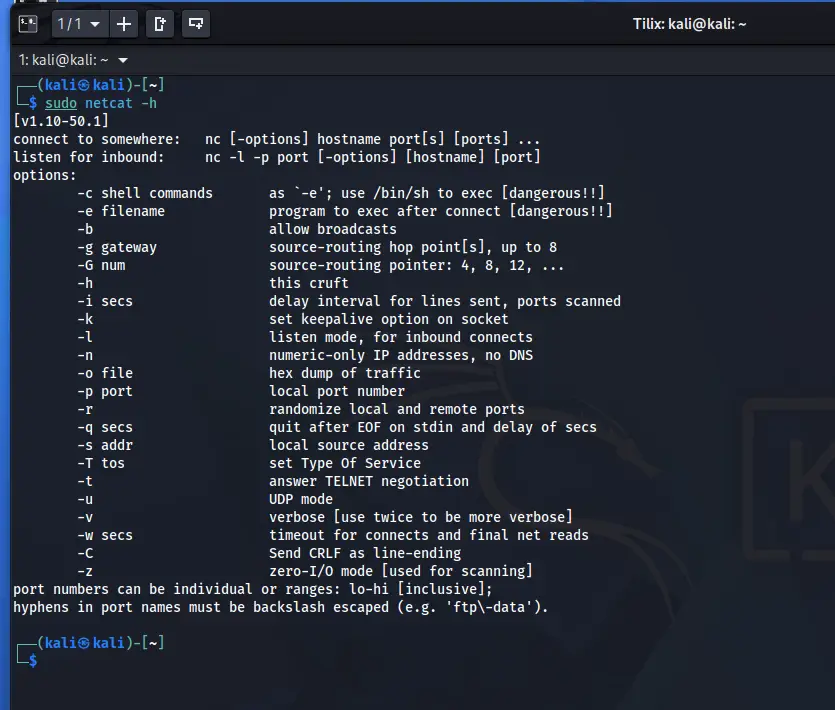This screenshot has width=835, height=710.
Task: Click the '-o file' option row
Action: tap(249, 373)
